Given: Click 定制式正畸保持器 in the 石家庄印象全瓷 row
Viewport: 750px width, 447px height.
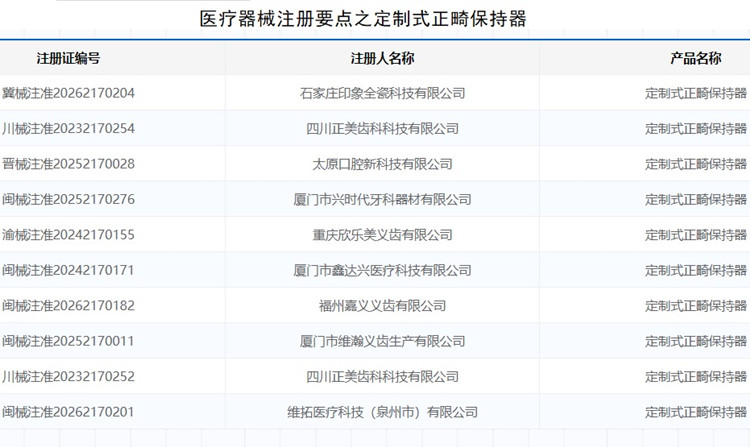Looking at the screenshot, I should click(696, 93).
